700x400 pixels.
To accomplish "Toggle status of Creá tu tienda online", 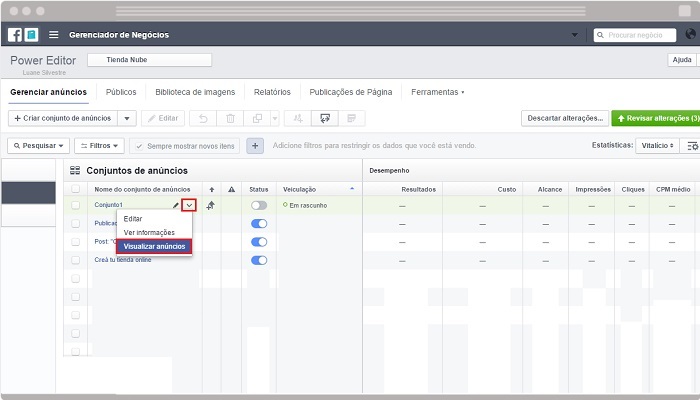I will point(259,260).
